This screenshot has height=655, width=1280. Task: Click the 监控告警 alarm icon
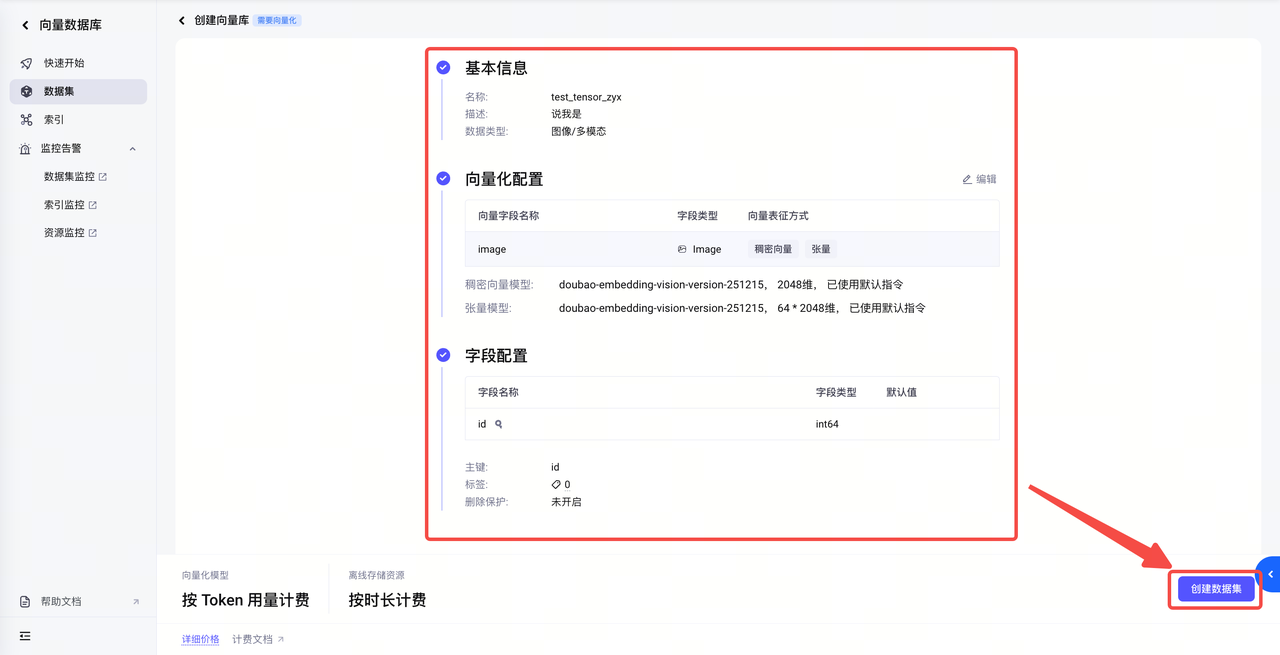(x=26, y=149)
